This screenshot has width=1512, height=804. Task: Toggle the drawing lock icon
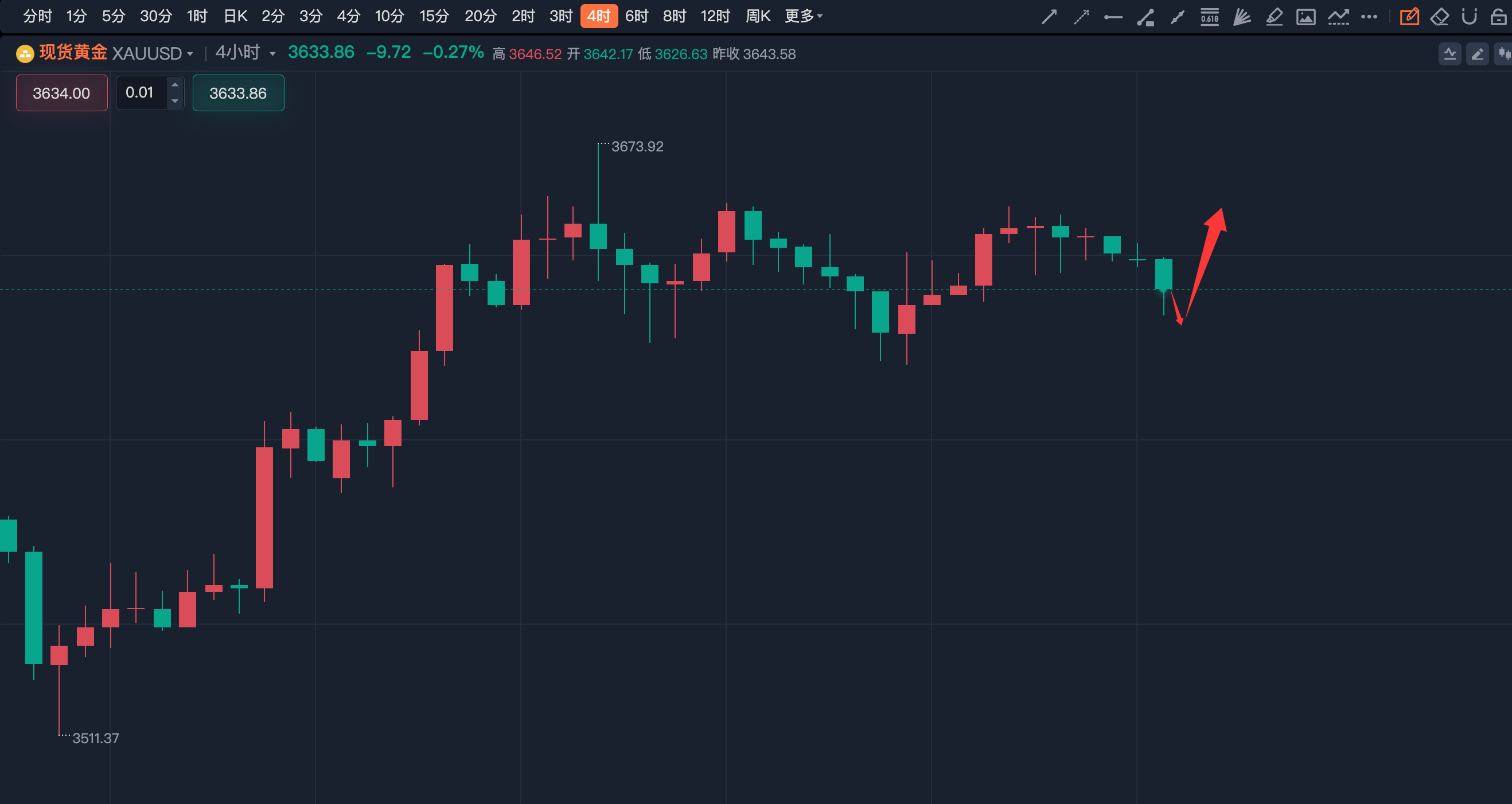point(1498,17)
